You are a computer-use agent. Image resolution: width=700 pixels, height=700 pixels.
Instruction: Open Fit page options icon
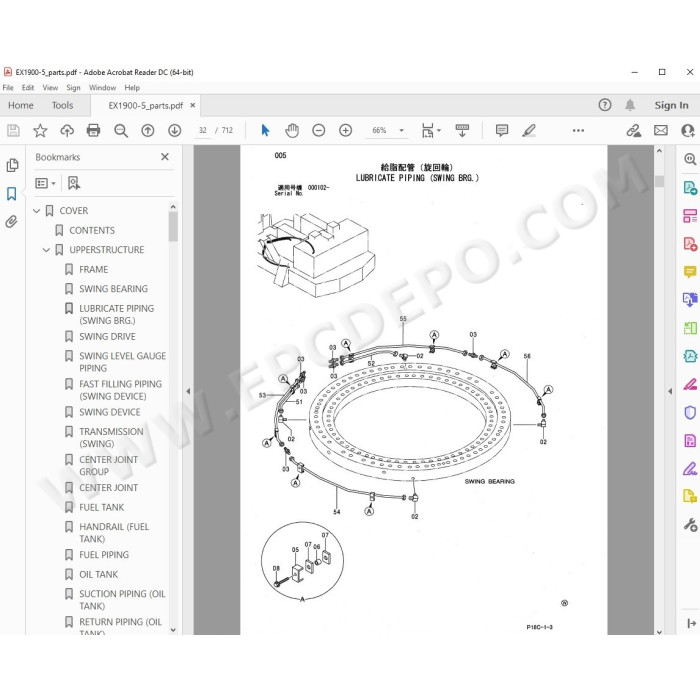431,130
